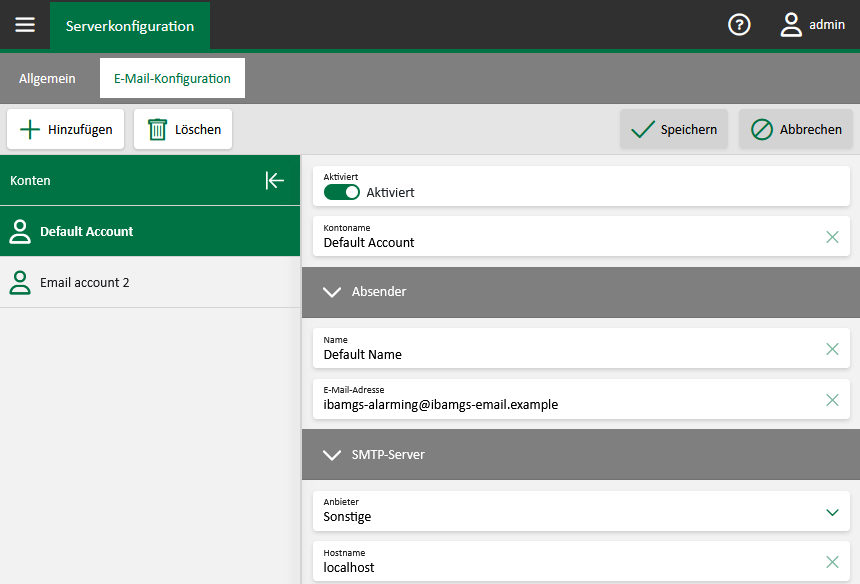Open the Anbieter dropdown showing Sonstige

(x=581, y=511)
